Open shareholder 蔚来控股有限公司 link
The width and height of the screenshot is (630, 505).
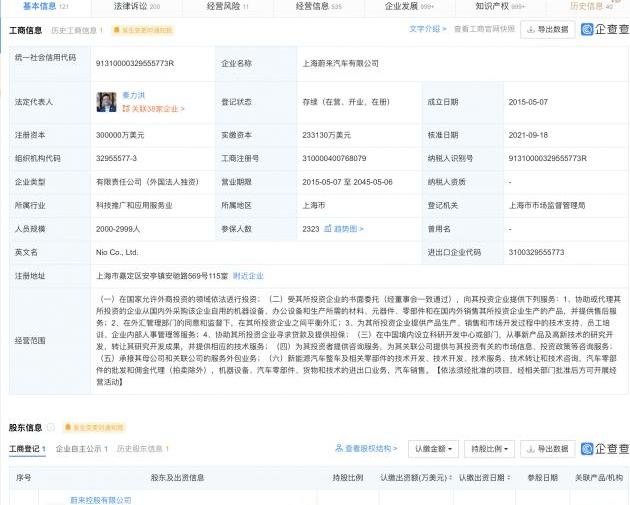click(x=100, y=500)
